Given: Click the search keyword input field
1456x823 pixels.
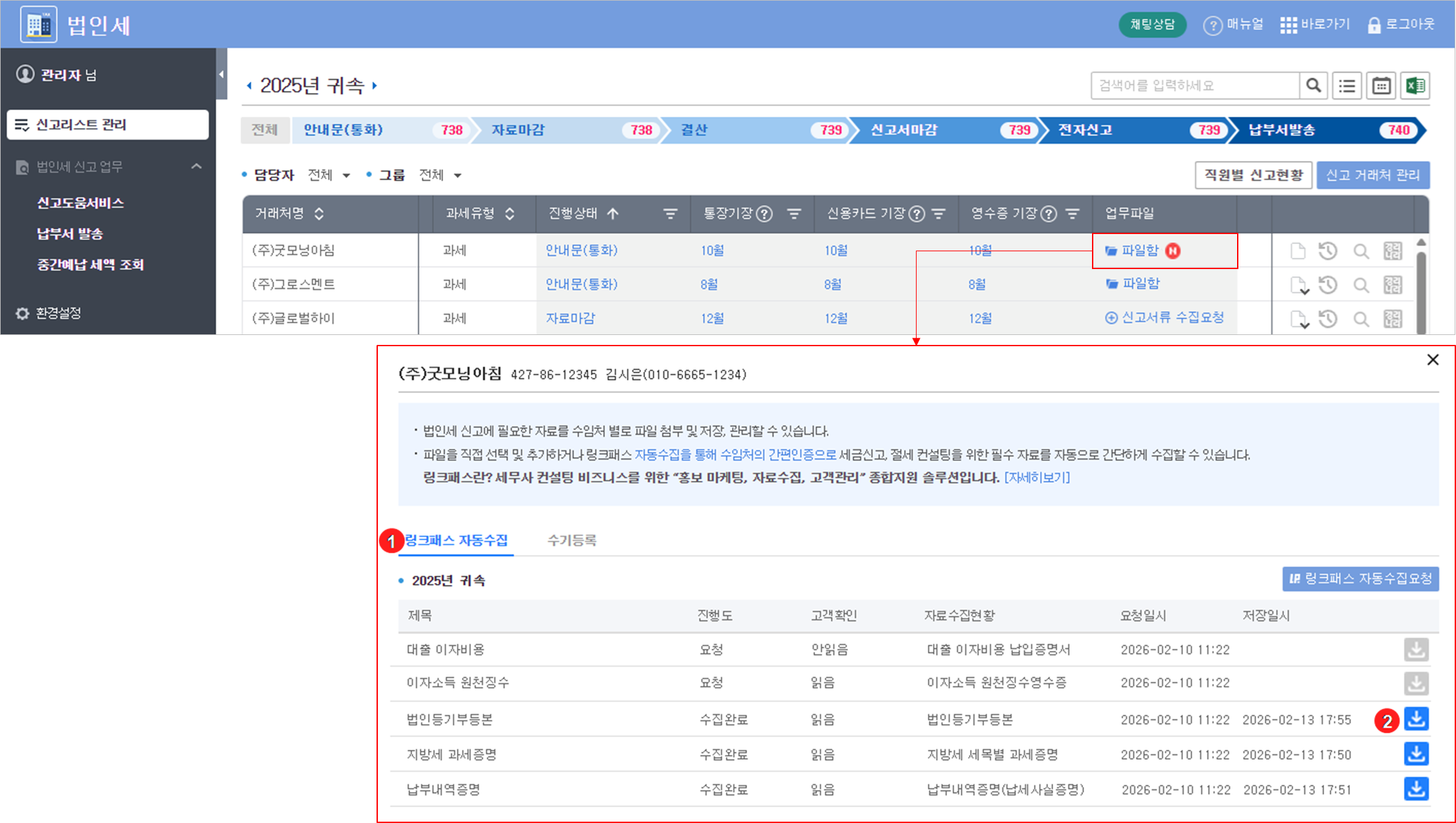Looking at the screenshot, I should (x=1194, y=86).
